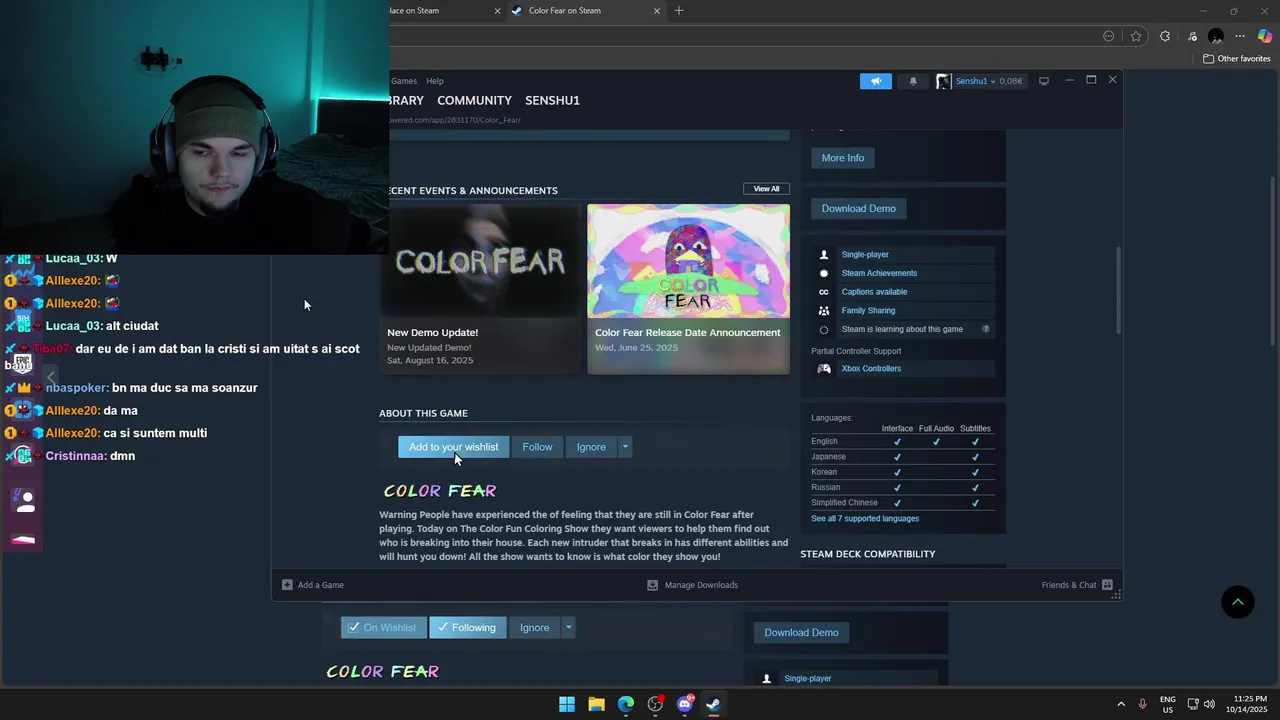The height and width of the screenshot is (720, 1280).
Task: Open the help icon beside Steam is learning
Action: (x=986, y=329)
